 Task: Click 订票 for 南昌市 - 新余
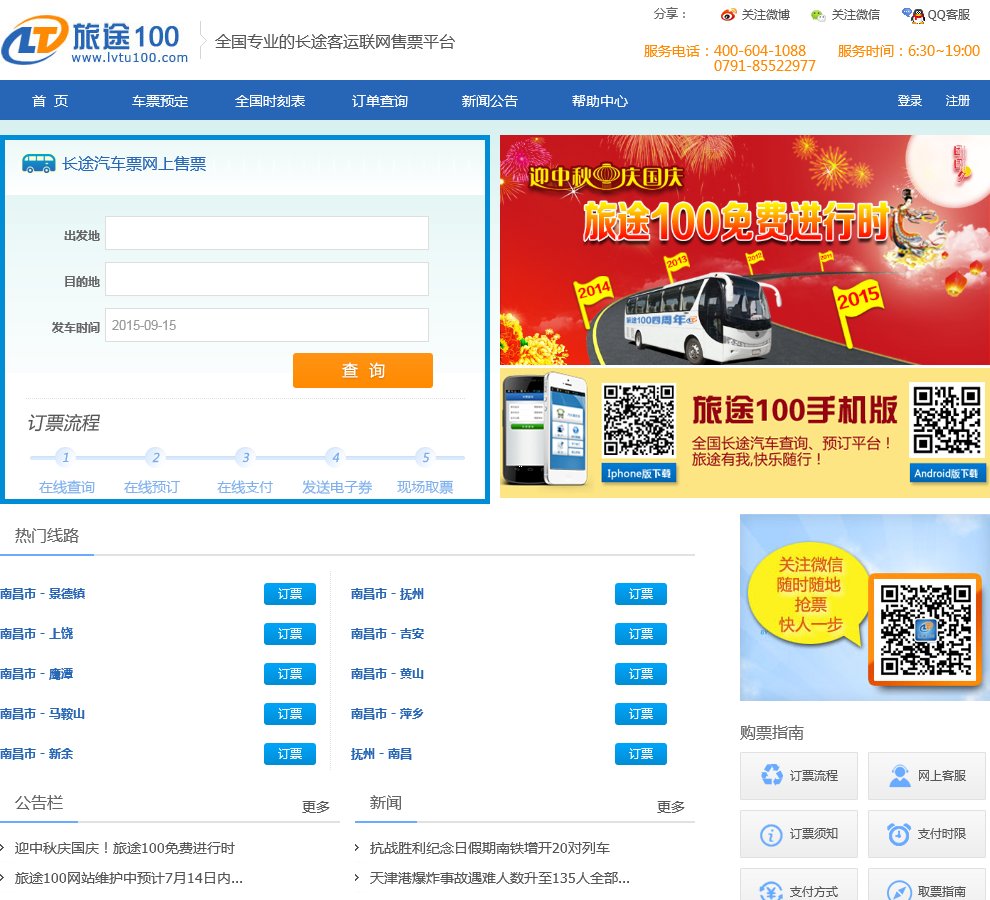click(x=290, y=753)
